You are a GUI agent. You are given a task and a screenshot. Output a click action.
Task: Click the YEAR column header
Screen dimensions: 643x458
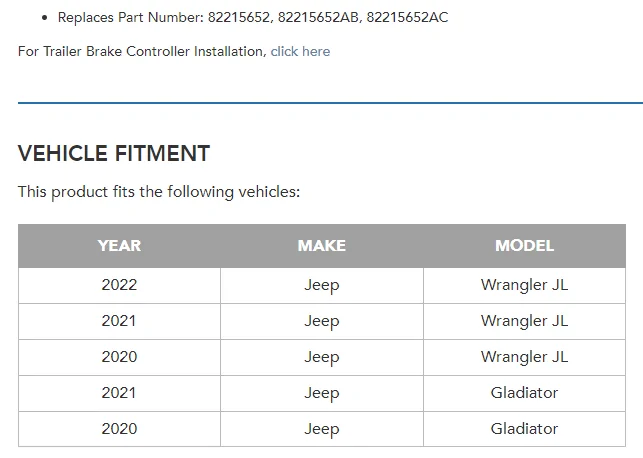(119, 246)
